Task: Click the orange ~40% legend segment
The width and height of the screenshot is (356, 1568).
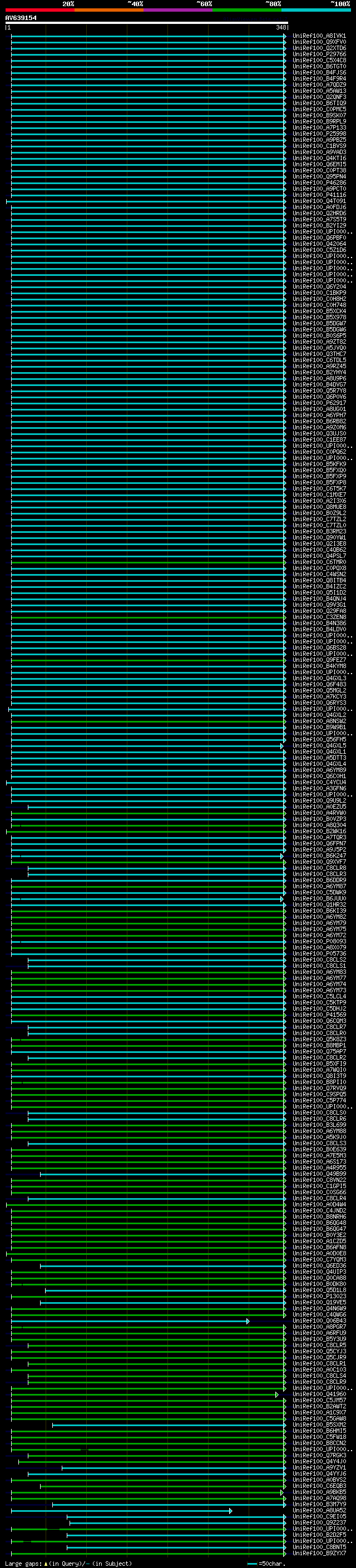Action: pyautogui.click(x=108, y=10)
